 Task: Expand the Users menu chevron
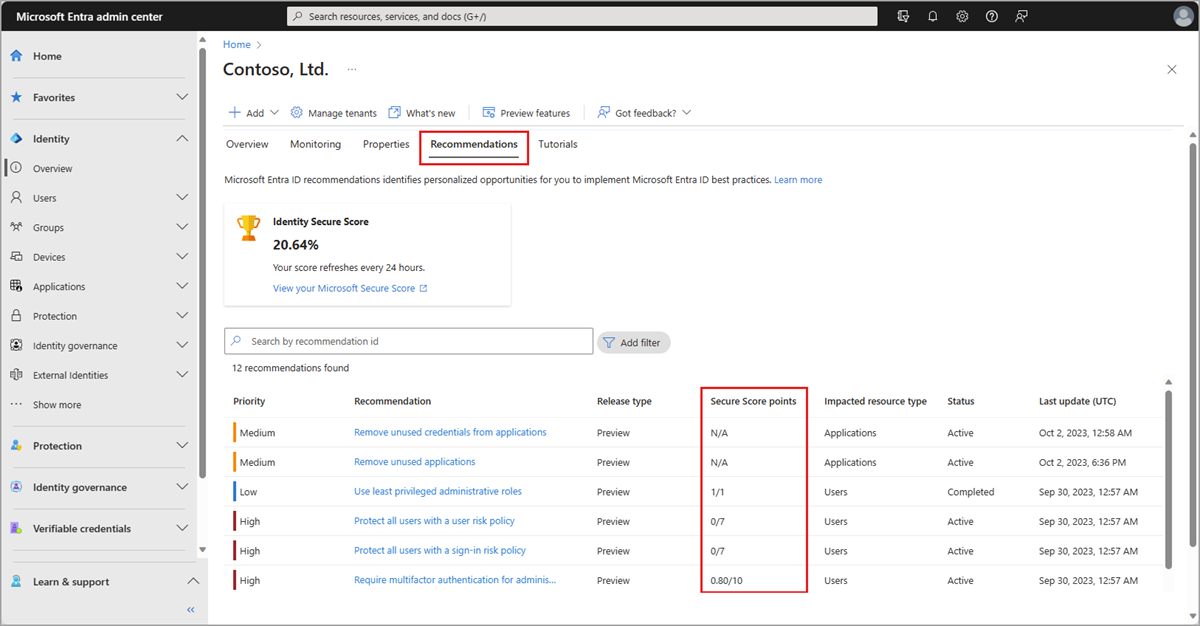click(x=182, y=198)
